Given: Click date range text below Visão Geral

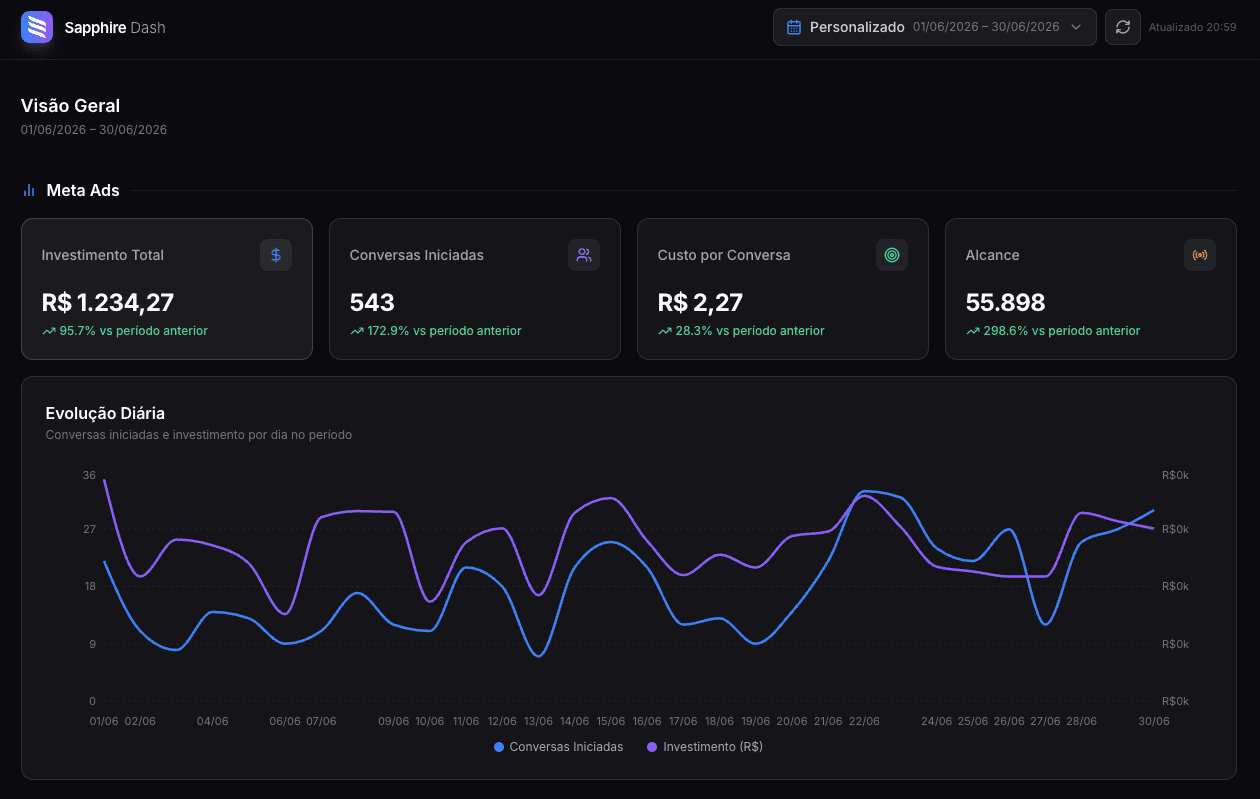Looking at the screenshot, I should 94,130.
